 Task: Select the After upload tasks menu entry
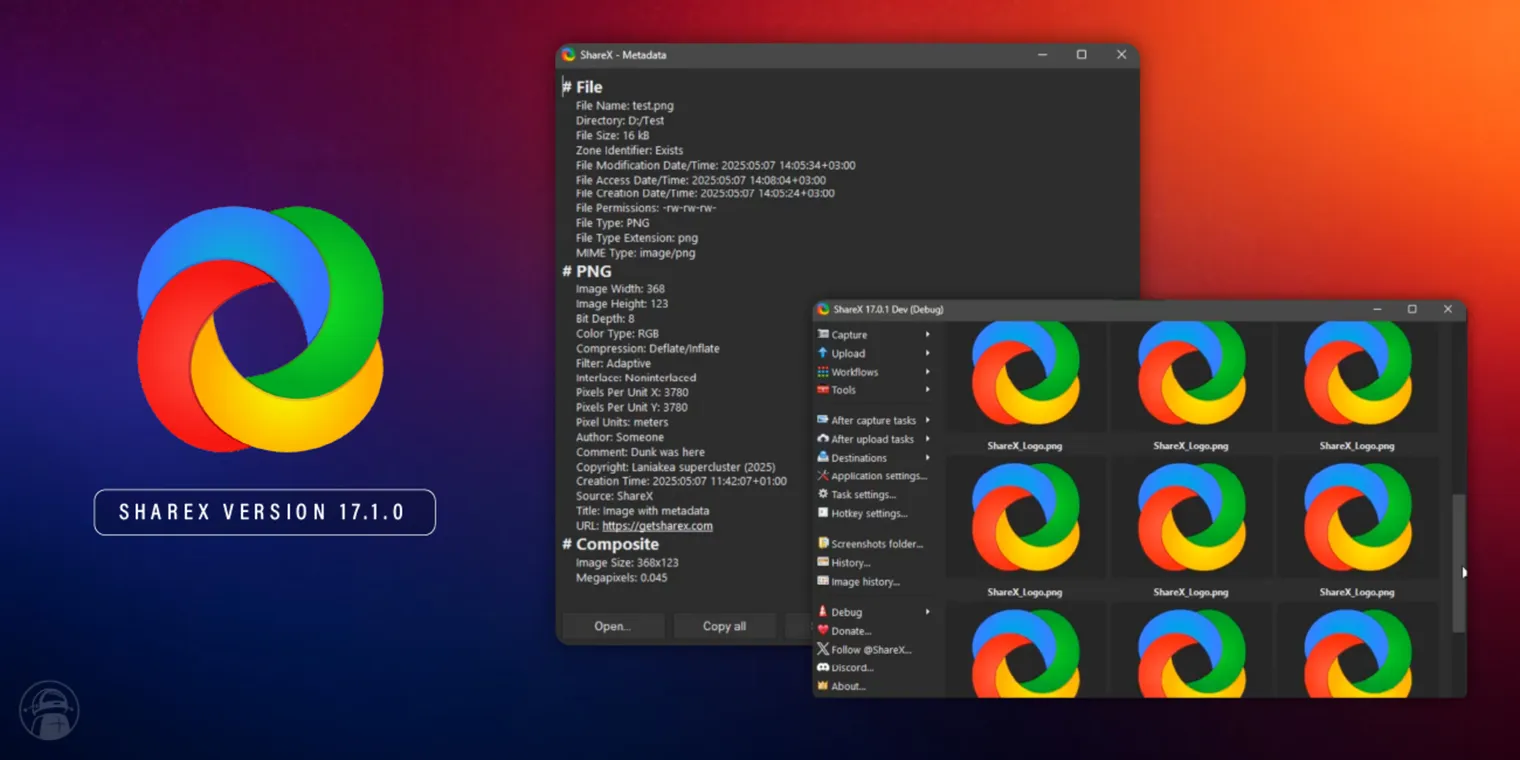click(x=874, y=439)
